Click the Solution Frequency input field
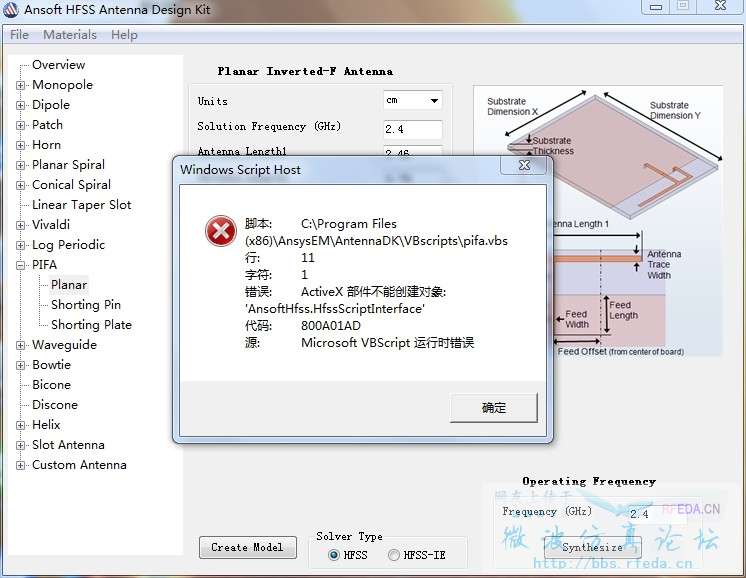746x578 pixels. pos(412,129)
